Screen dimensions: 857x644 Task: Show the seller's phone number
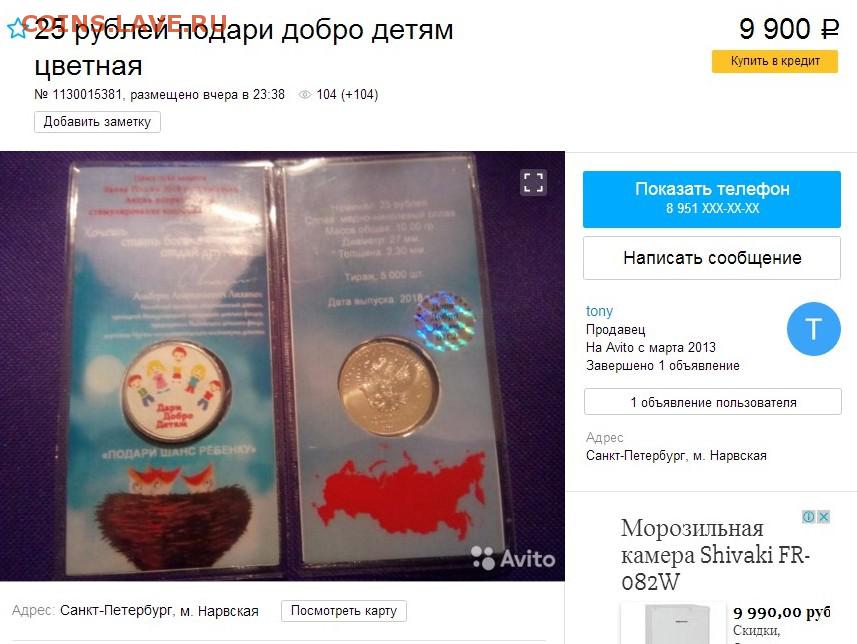(712, 199)
